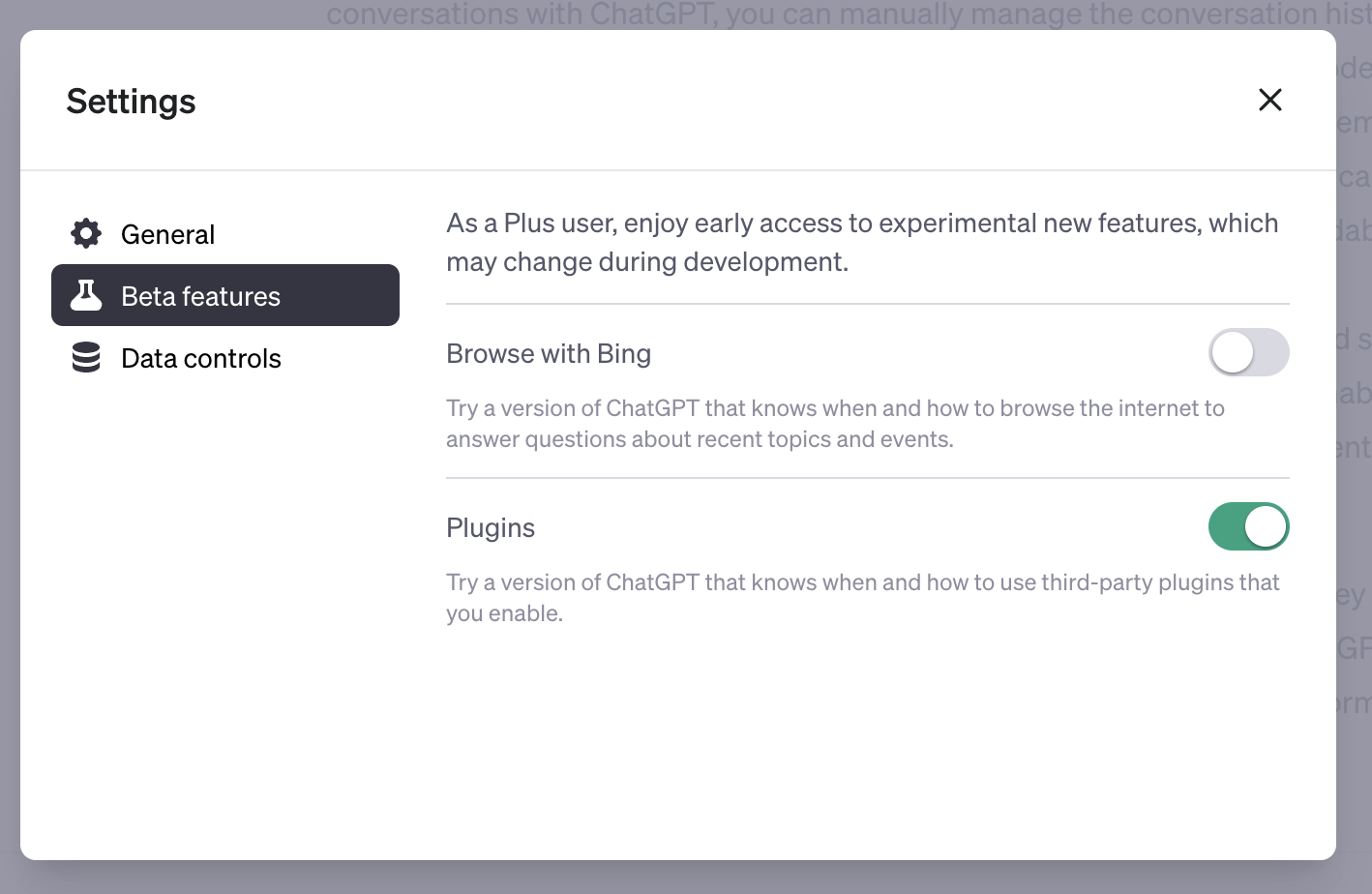The width and height of the screenshot is (1372, 894).
Task: Disable the Plugins toggle switch
Action: tap(1248, 526)
